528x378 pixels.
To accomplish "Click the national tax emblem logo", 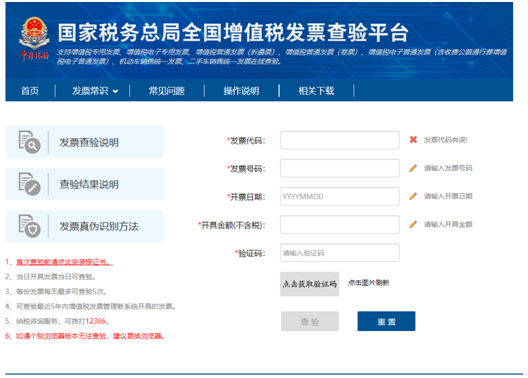I will click(x=34, y=39).
